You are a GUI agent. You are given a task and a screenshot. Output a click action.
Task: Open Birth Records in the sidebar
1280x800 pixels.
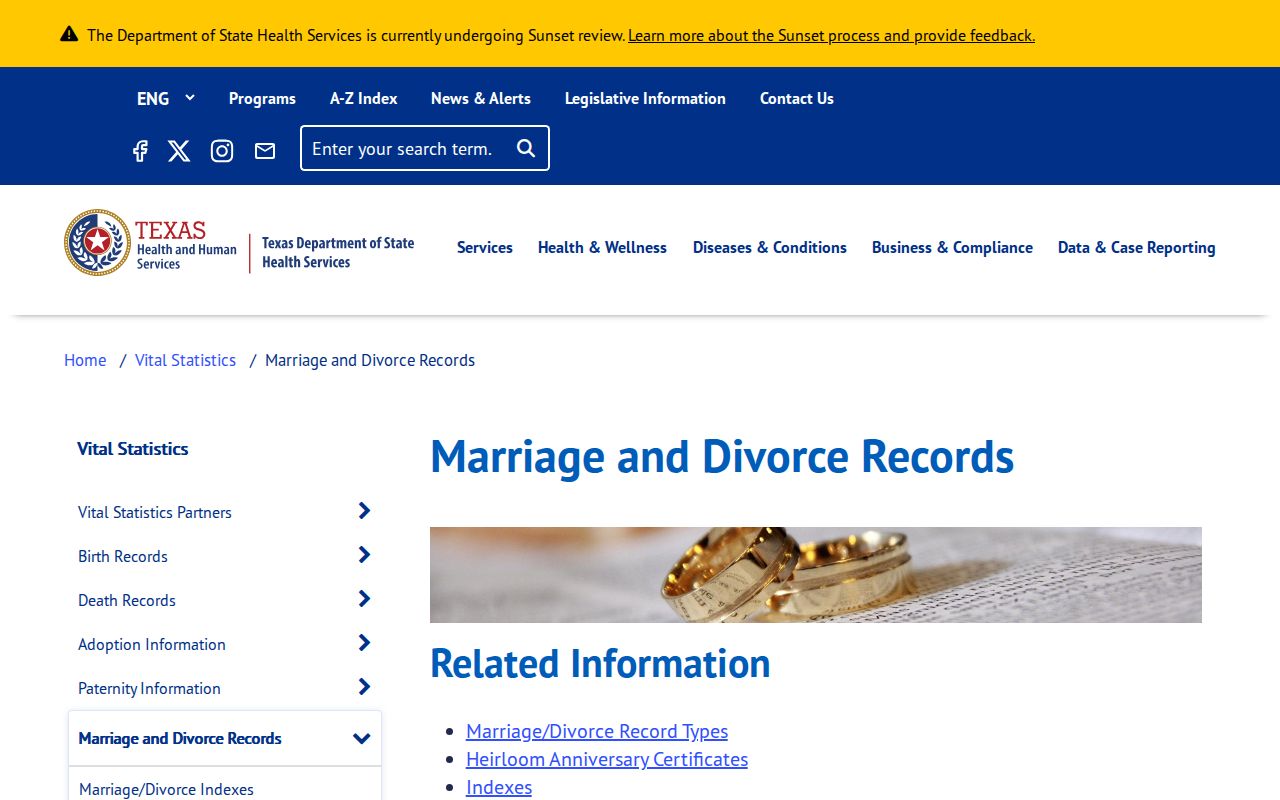point(123,556)
